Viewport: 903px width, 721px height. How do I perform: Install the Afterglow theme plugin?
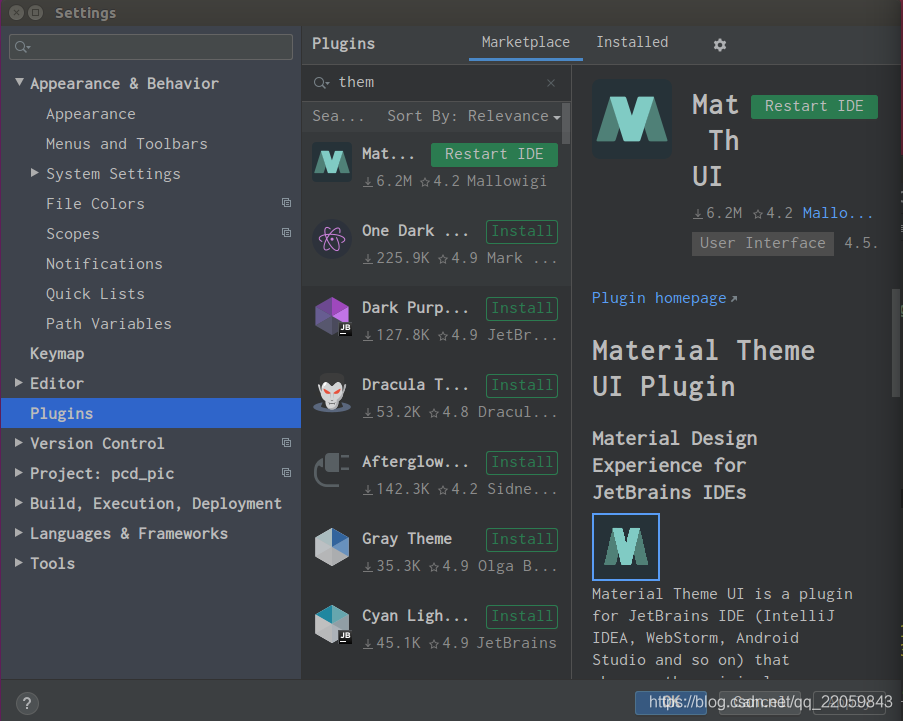pyautogui.click(x=522, y=462)
